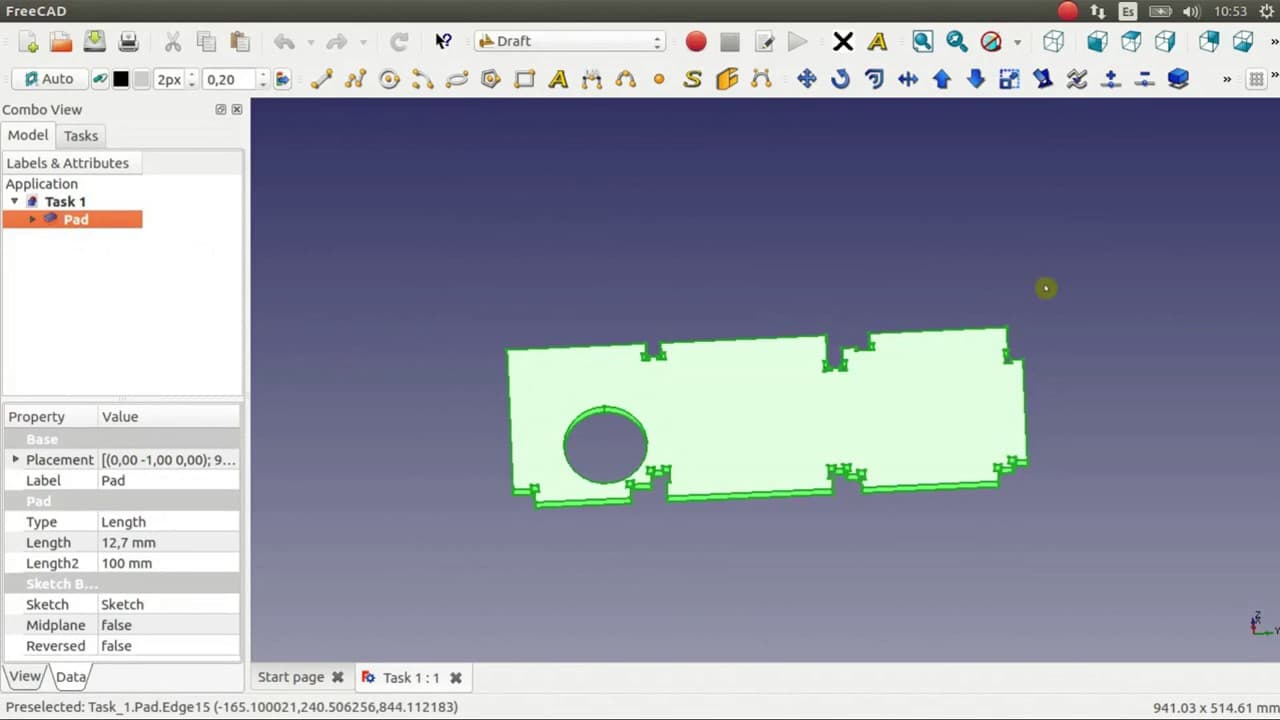Expand the Placement property row

click(15, 459)
